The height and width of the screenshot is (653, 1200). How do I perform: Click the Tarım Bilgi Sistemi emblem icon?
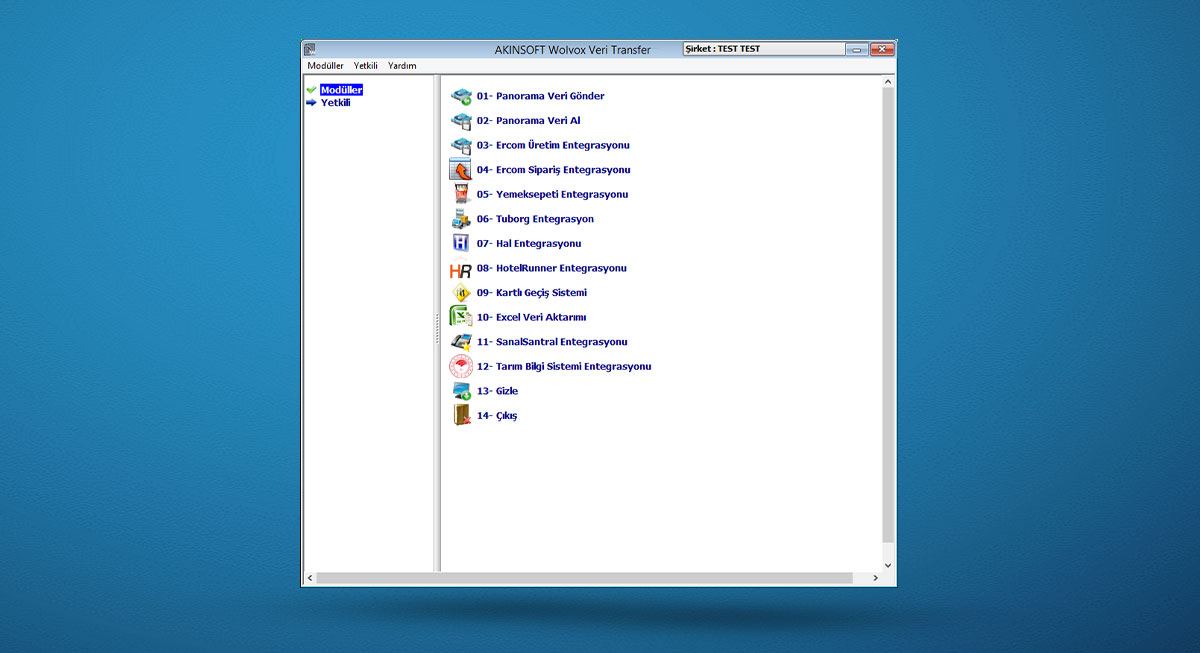pos(460,366)
